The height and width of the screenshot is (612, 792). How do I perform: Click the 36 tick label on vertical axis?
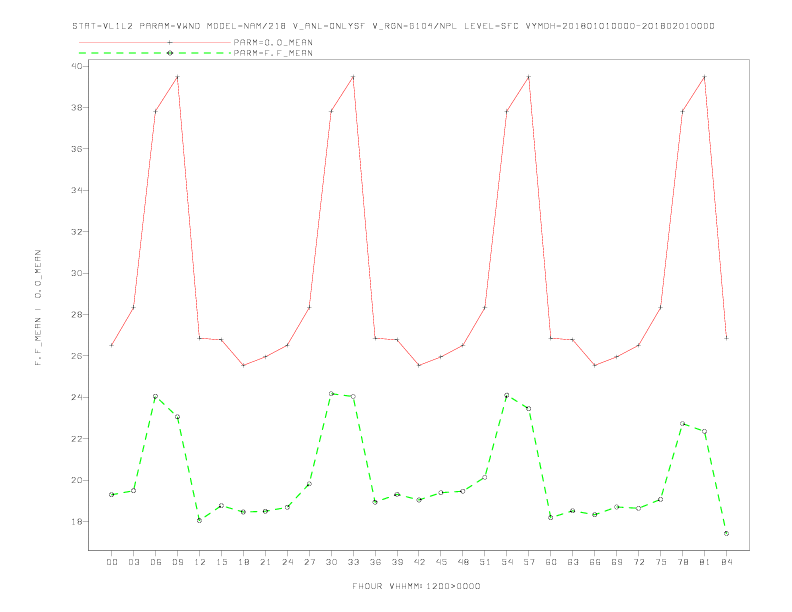[x=78, y=149]
